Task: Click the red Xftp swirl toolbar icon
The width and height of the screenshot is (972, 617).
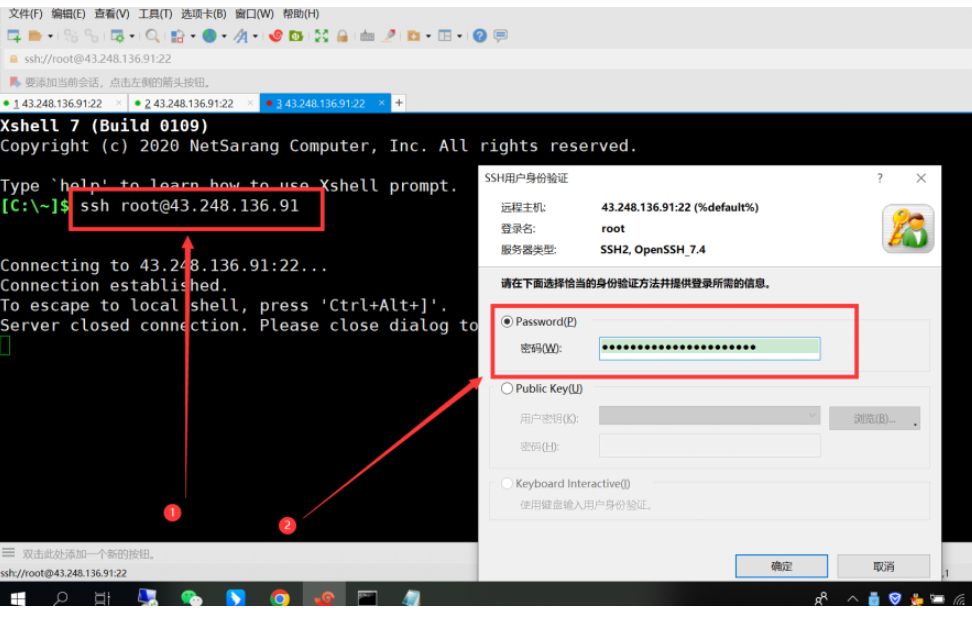Action: click(275, 36)
